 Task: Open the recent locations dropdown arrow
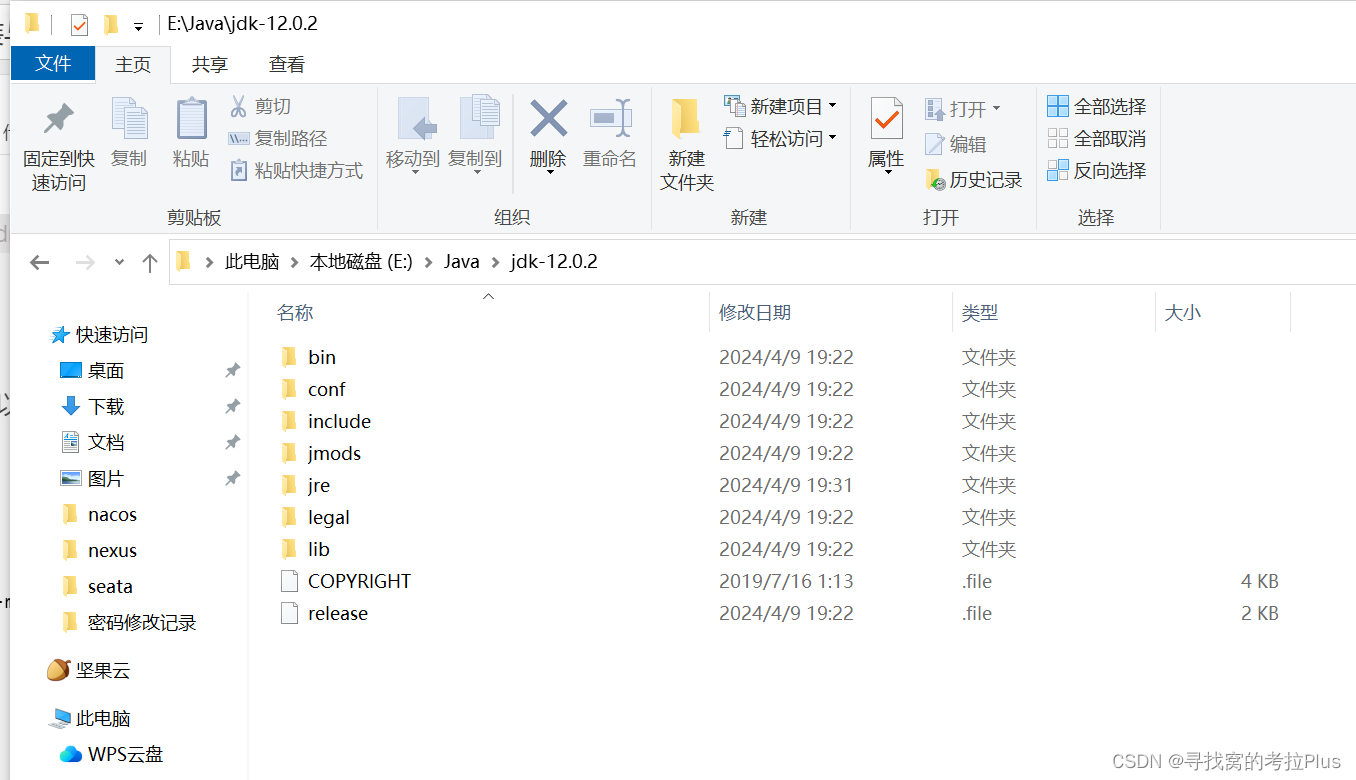119,262
